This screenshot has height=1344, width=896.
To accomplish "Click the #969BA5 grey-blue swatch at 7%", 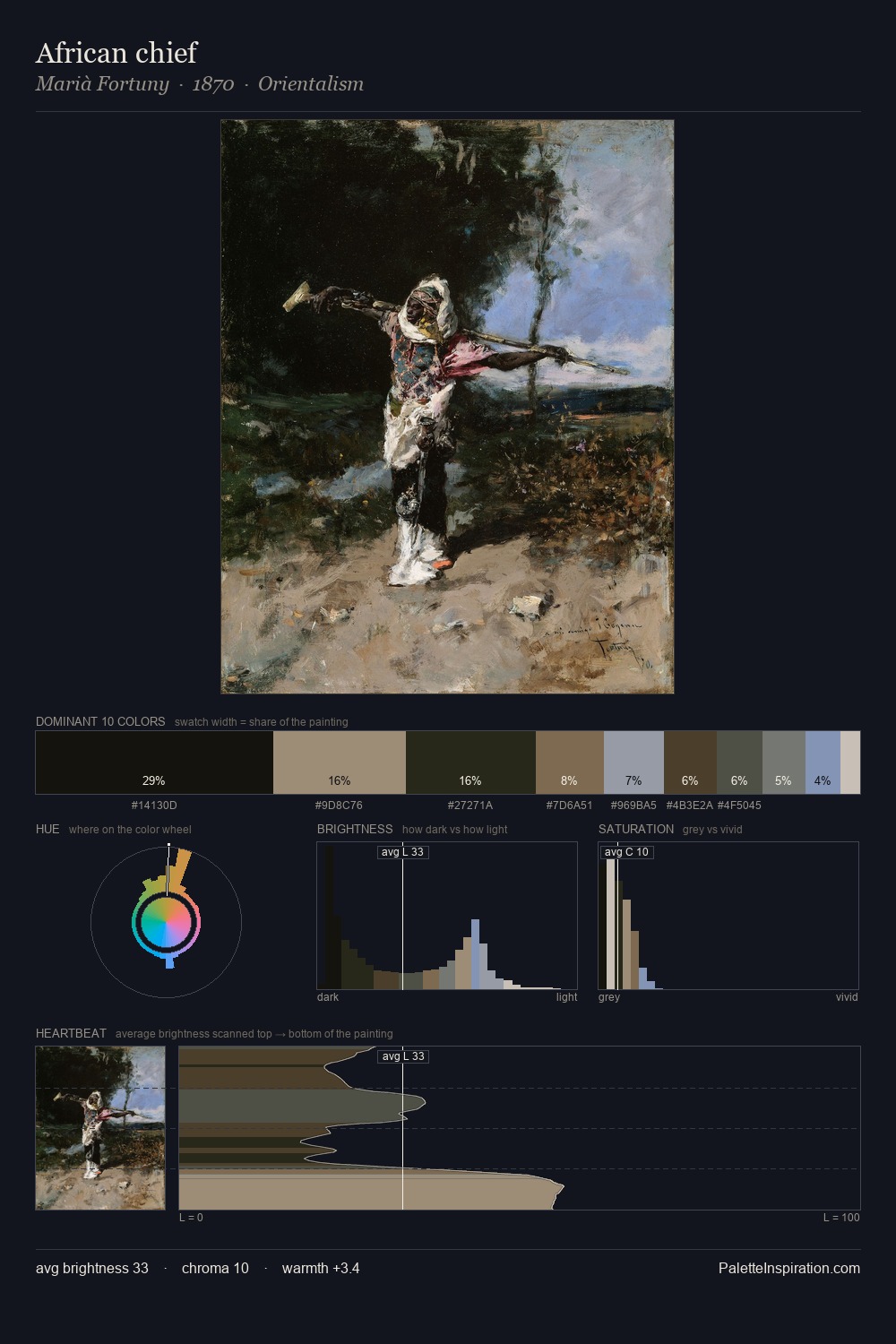I will coord(633,762).
